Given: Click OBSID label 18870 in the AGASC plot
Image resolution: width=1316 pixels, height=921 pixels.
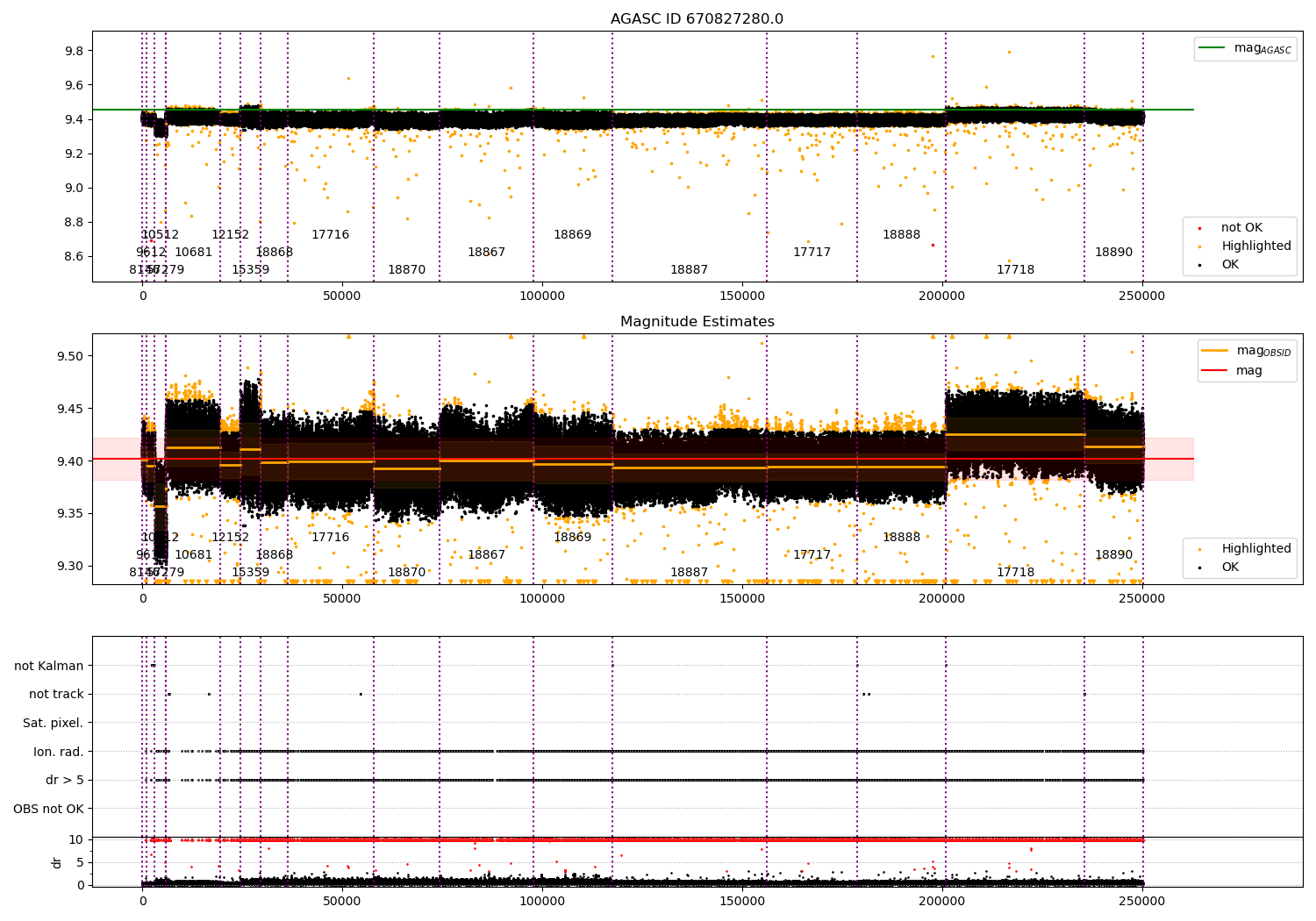Looking at the screenshot, I should [407, 270].
